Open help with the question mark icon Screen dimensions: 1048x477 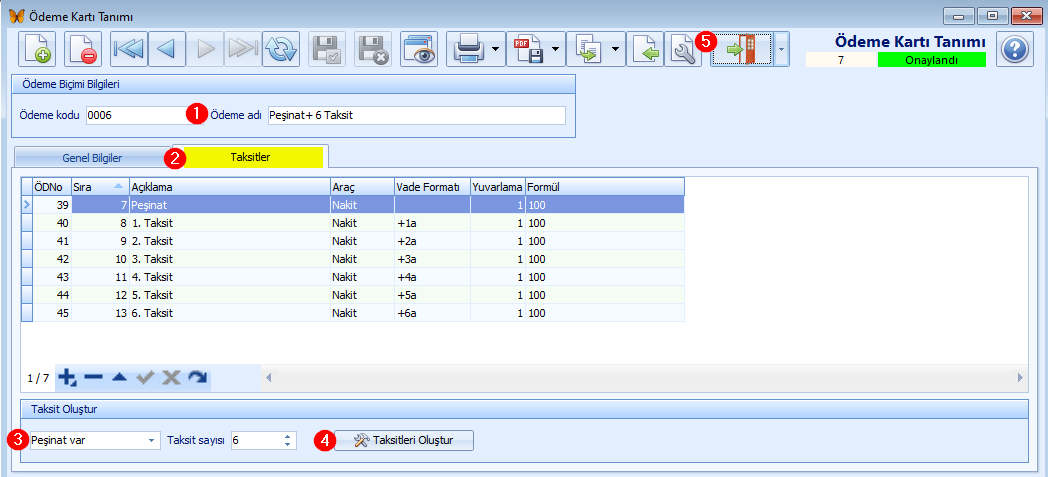pos(1015,49)
